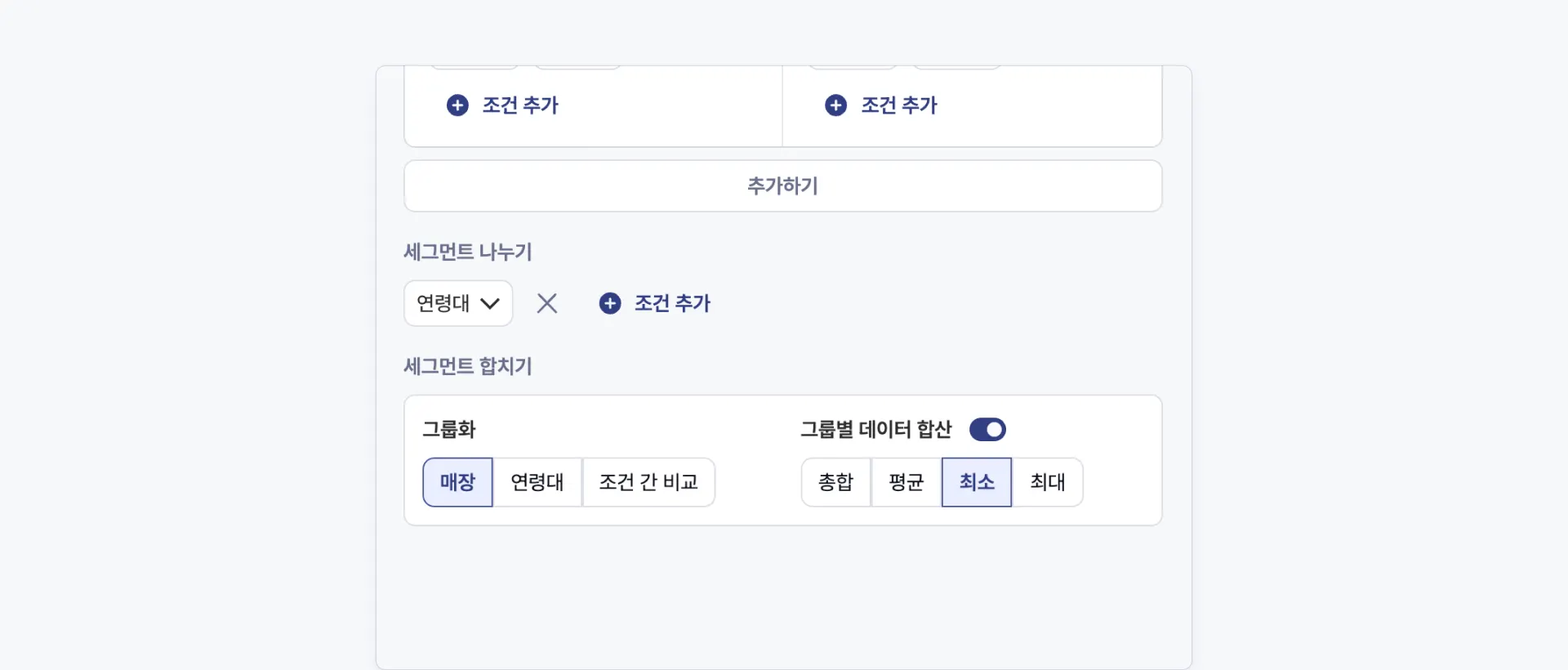Viewport: 1568px width, 670px height.
Task: Click the plus icon in the right condition panel
Action: coord(835,105)
